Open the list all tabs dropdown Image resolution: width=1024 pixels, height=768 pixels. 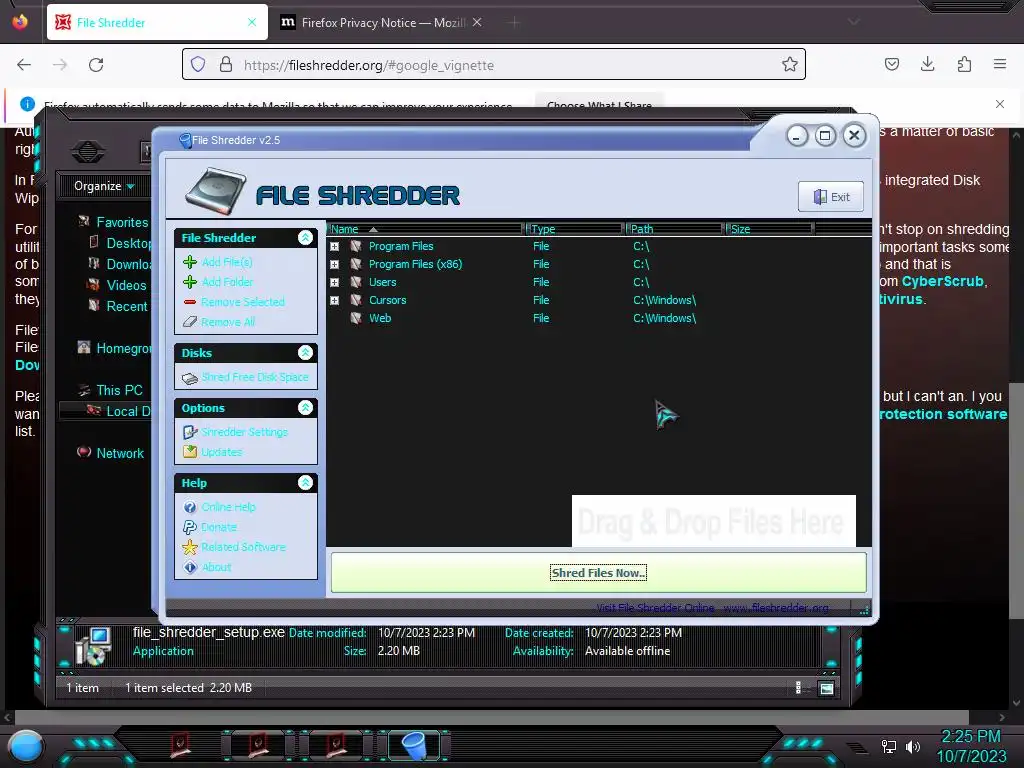(x=853, y=22)
